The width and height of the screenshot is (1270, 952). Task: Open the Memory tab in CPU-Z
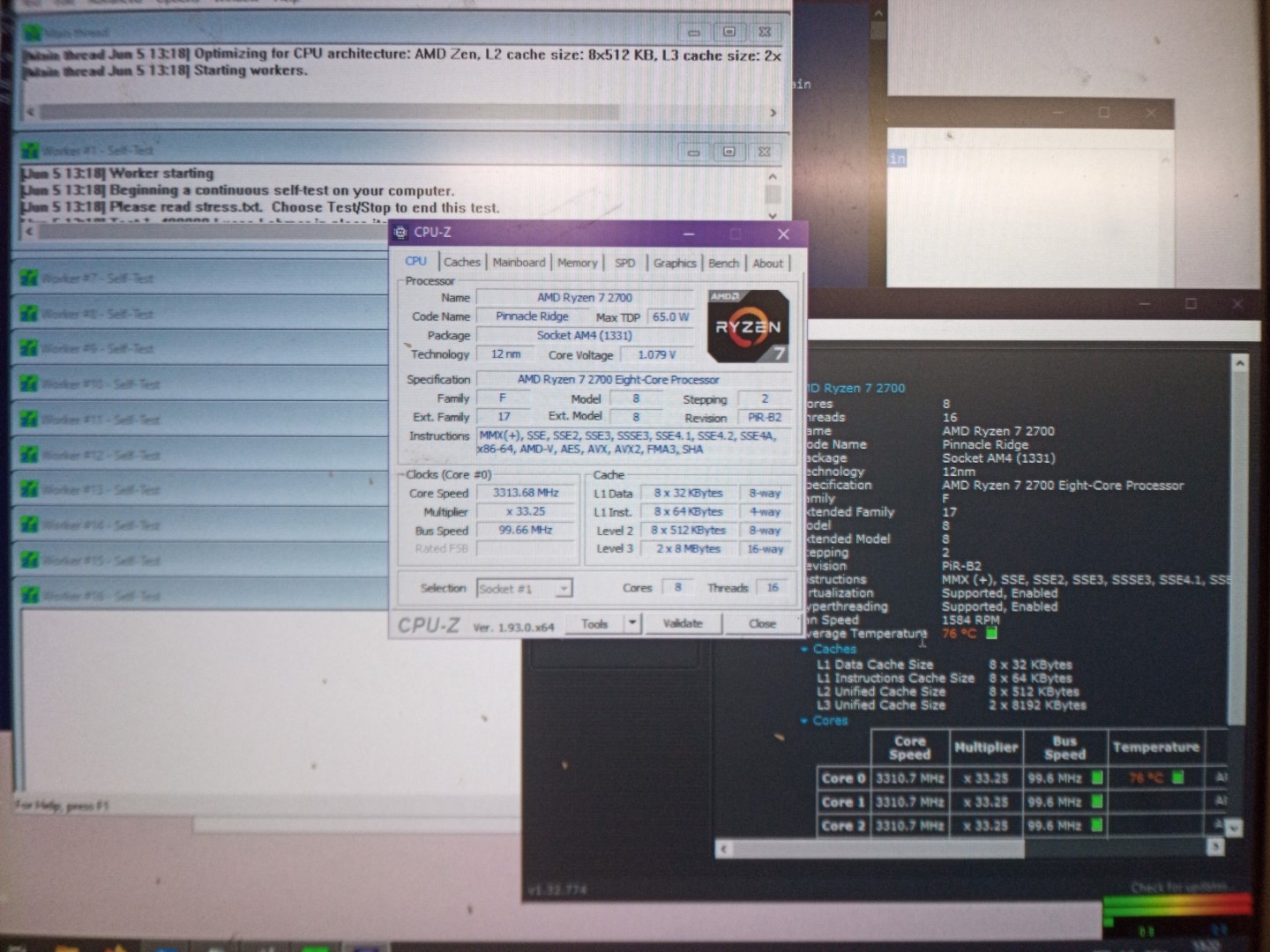(x=578, y=263)
